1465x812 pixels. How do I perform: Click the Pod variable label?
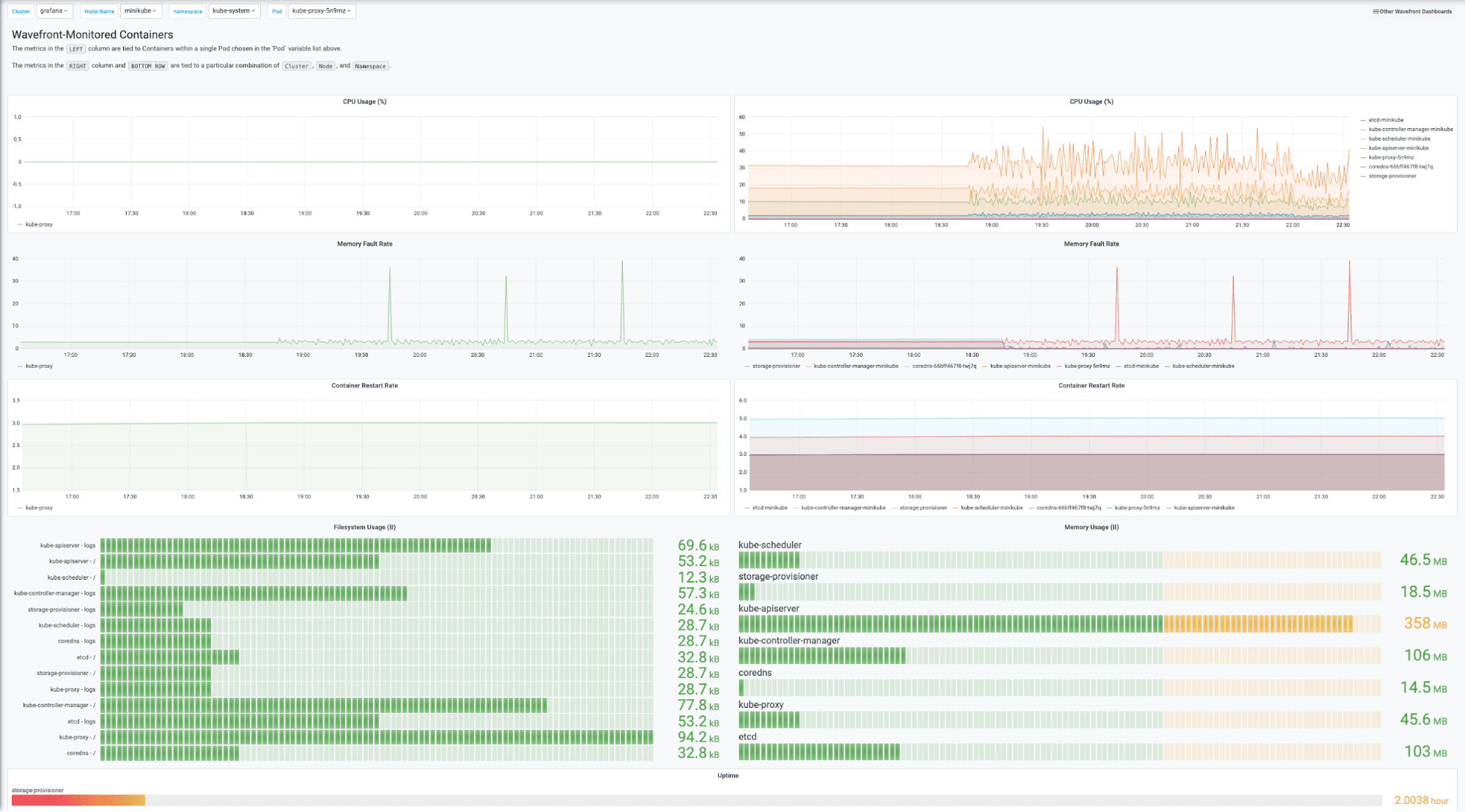coord(276,11)
